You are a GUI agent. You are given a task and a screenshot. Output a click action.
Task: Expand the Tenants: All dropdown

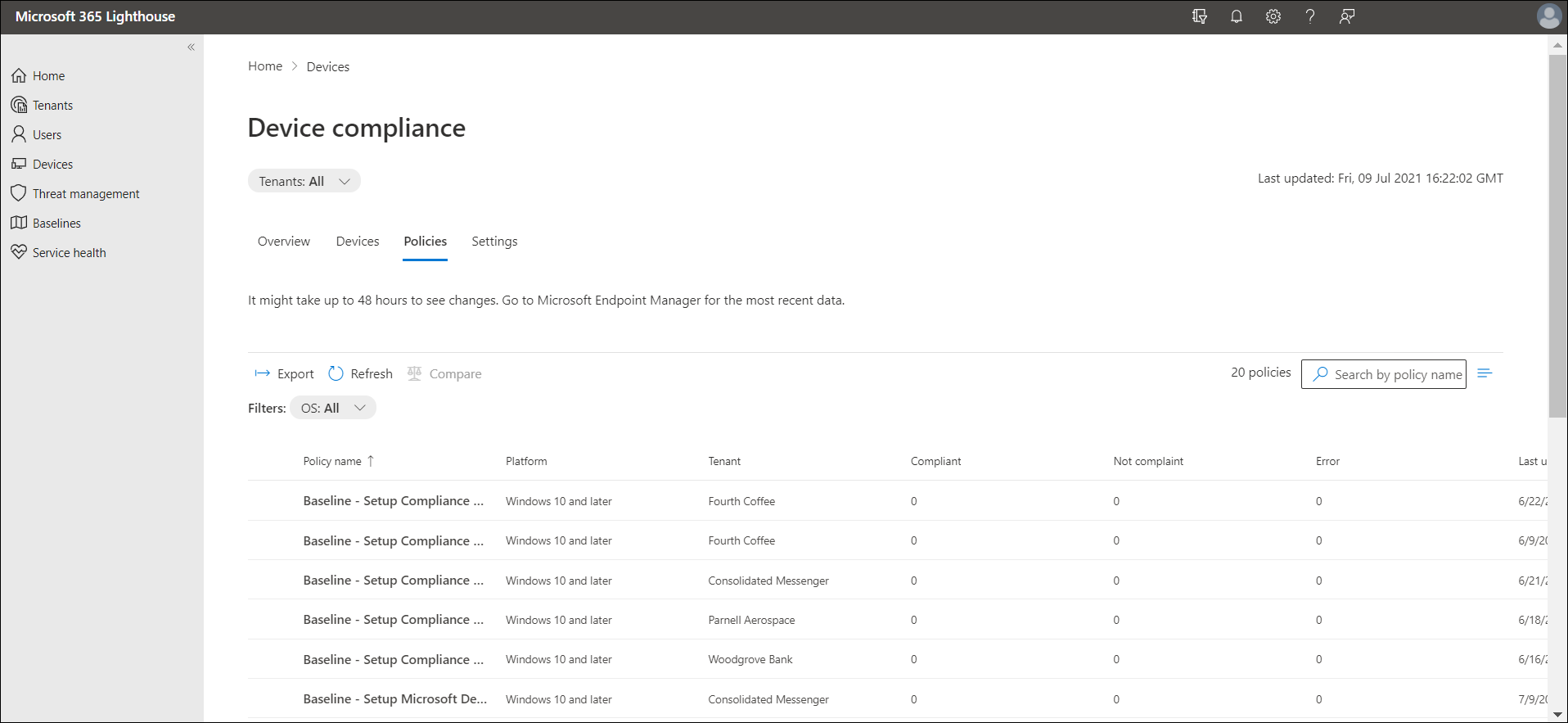(x=304, y=181)
